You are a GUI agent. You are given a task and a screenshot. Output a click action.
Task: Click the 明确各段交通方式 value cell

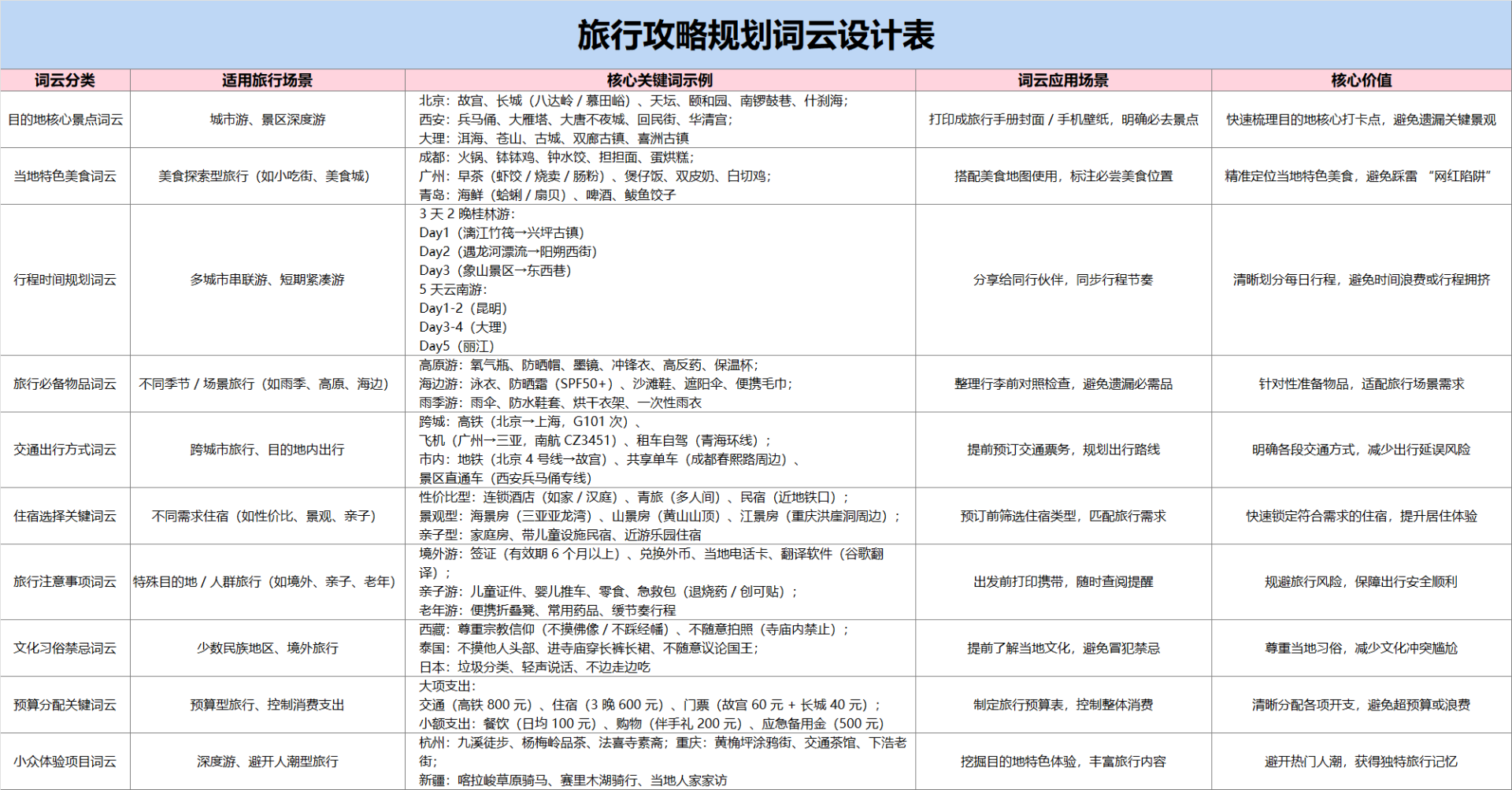coord(1362,450)
